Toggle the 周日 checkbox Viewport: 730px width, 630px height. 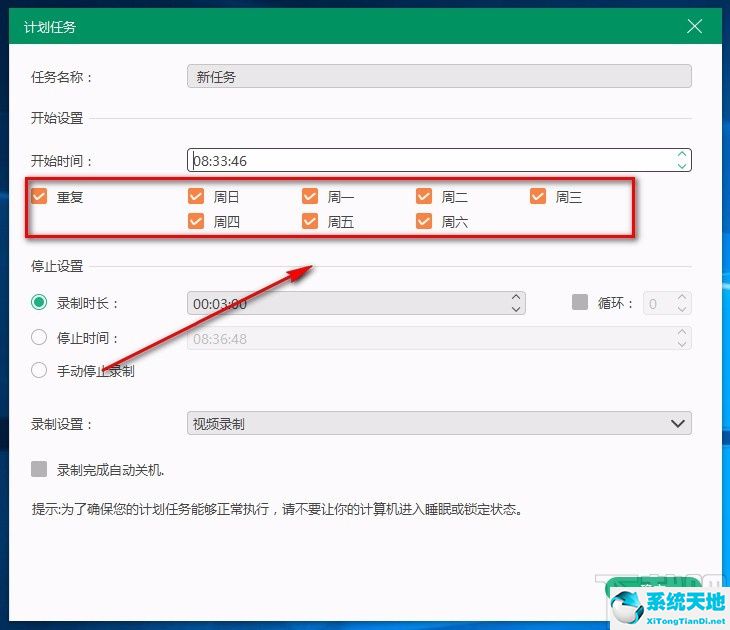tap(196, 196)
